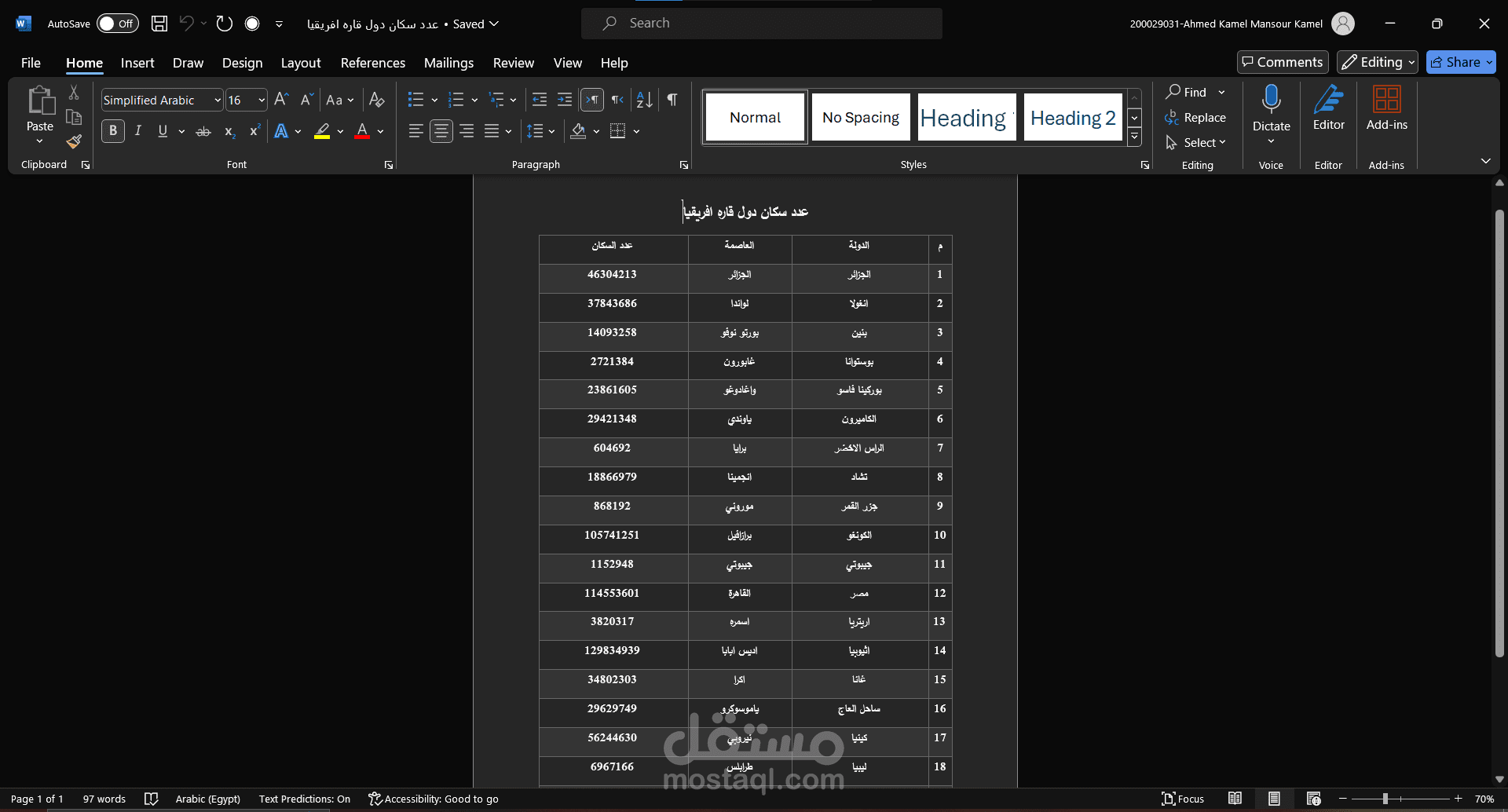Open the Comments pane
1508x812 pixels.
coord(1283,62)
